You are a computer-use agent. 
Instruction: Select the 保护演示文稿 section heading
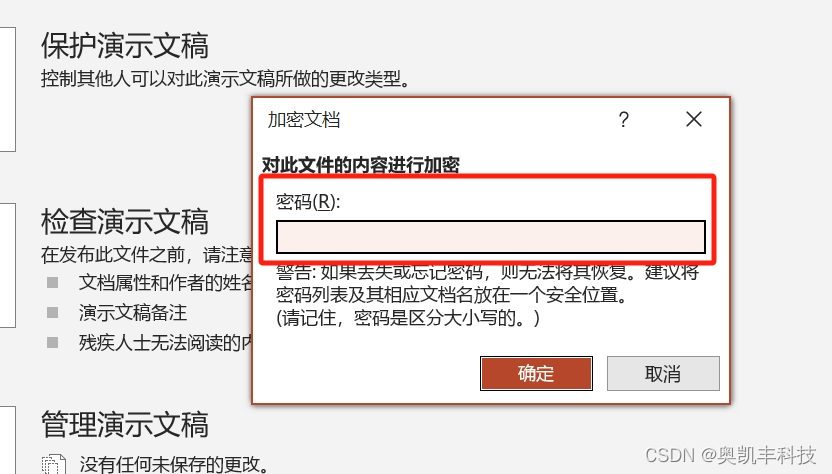(125, 46)
